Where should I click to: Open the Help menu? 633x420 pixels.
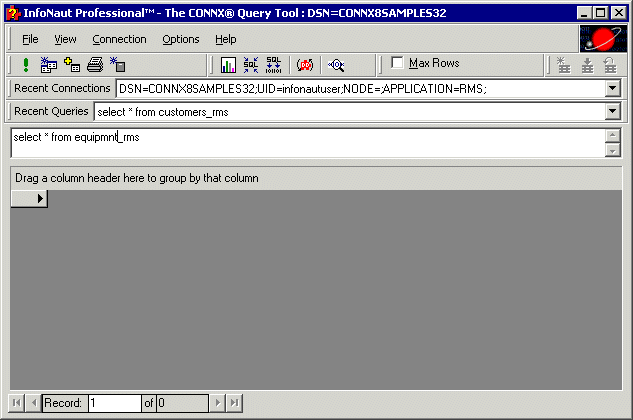pos(225,39)
